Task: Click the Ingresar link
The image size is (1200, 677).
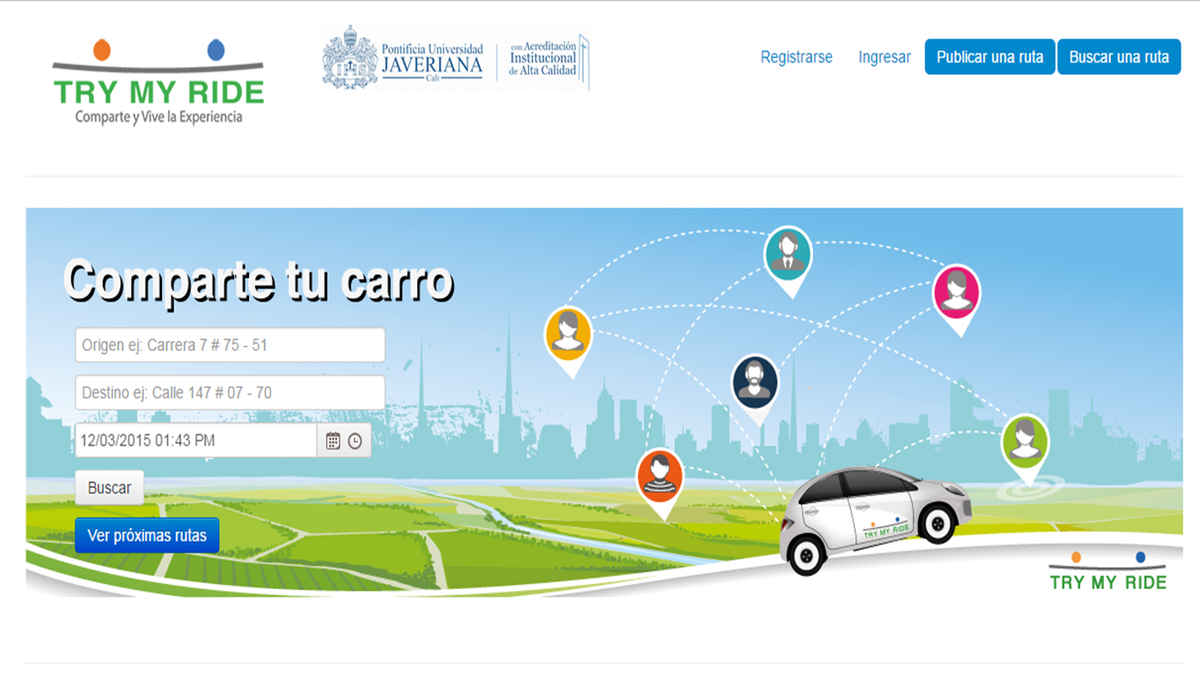Action: pos(884,57)
